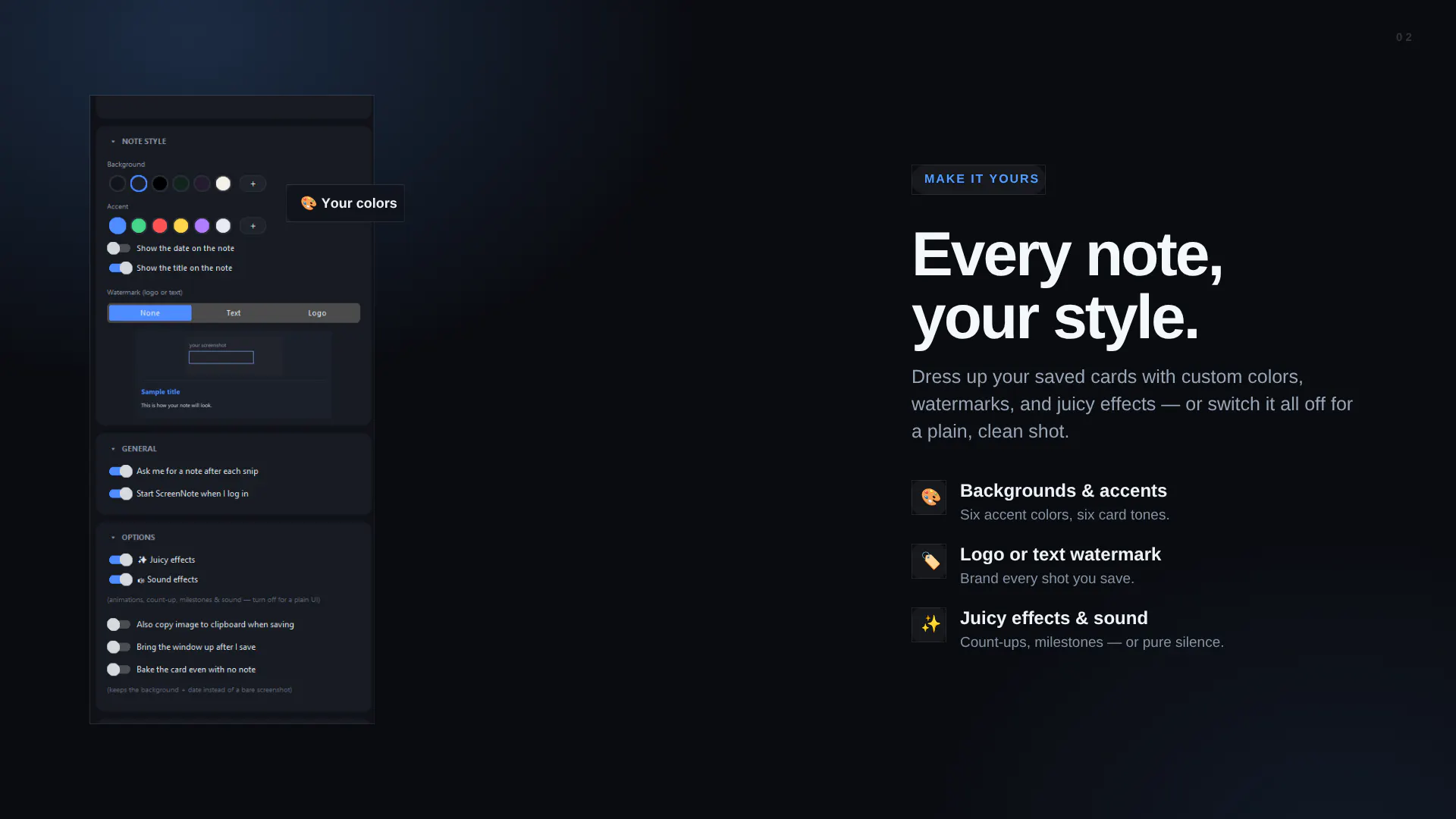Pick the blue-ringed navy Background swatch

pyautogui.click(x=139, y=184)
